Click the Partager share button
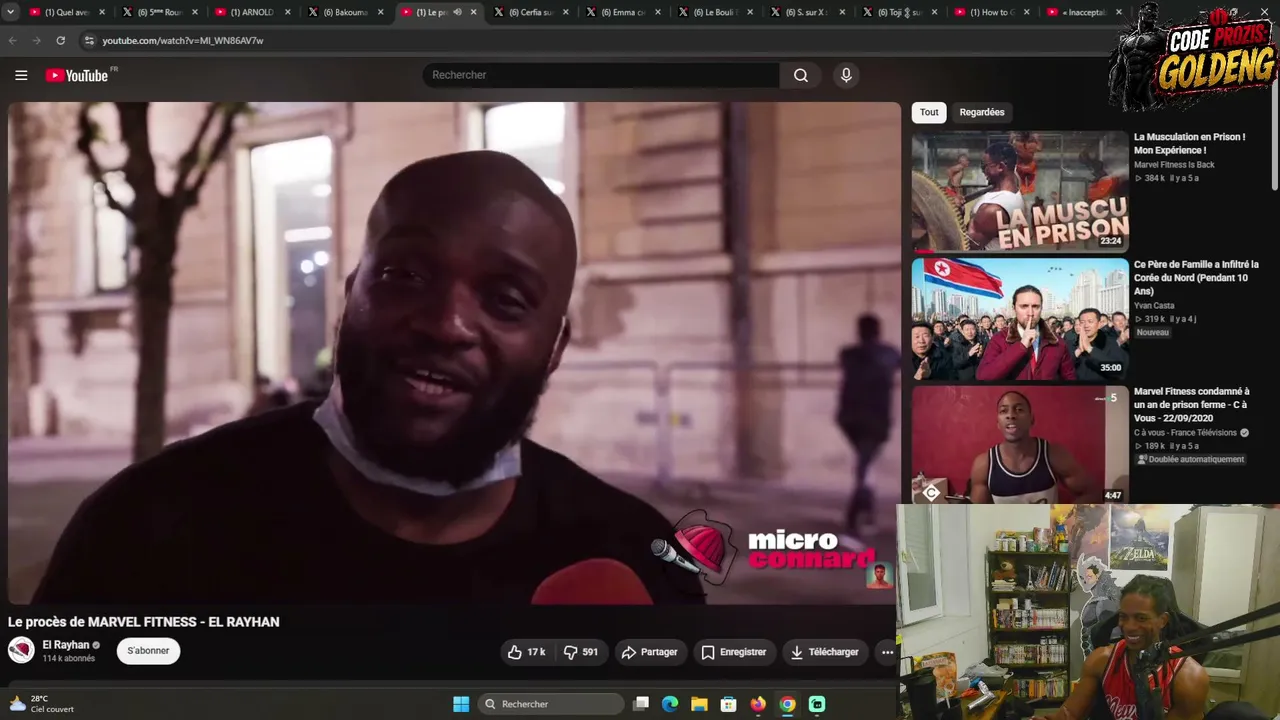The width and height of the screenshot is (1280, 720). click(x=649, y=652)
